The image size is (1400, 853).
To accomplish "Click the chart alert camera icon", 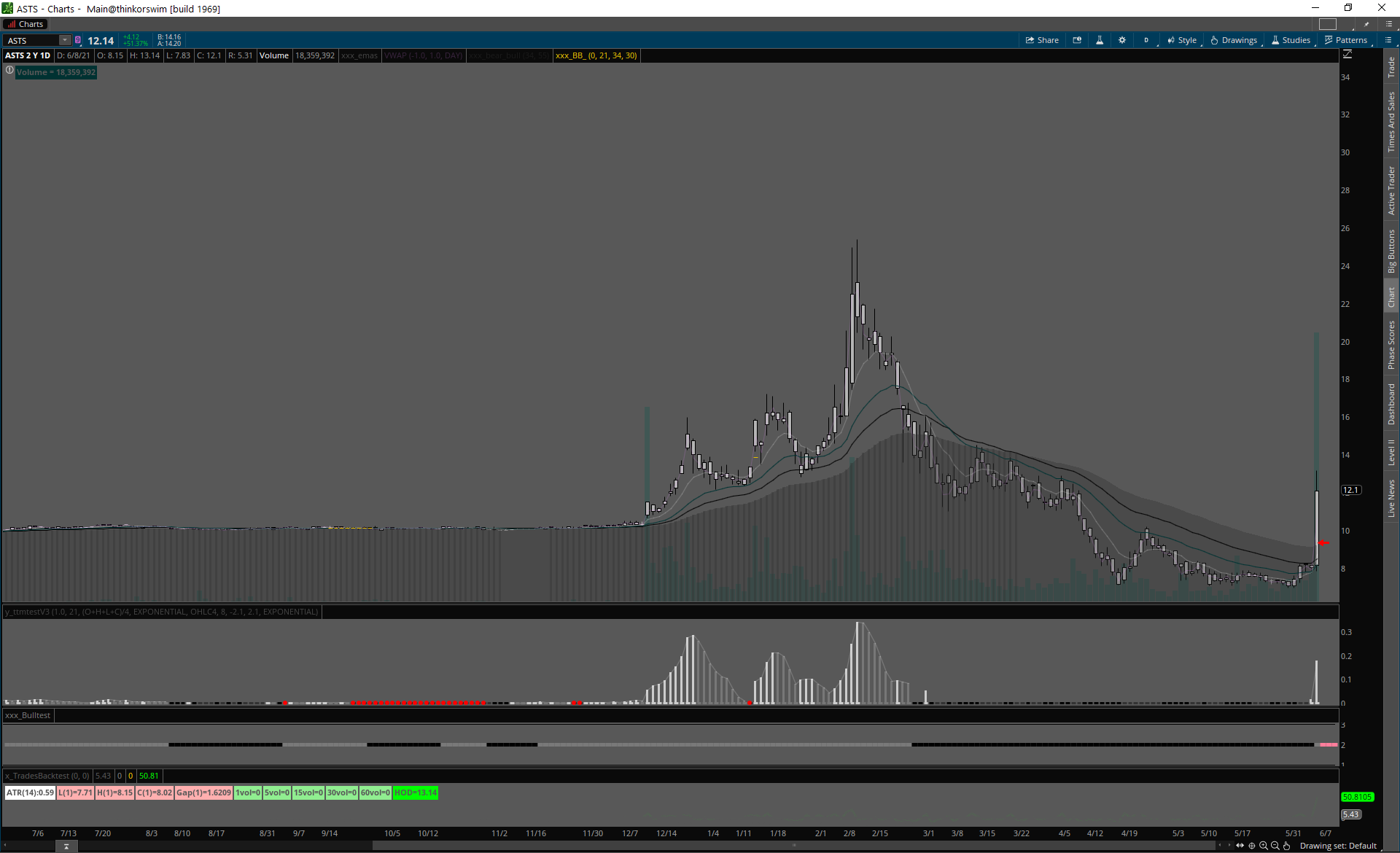I will coord(1077,40).
